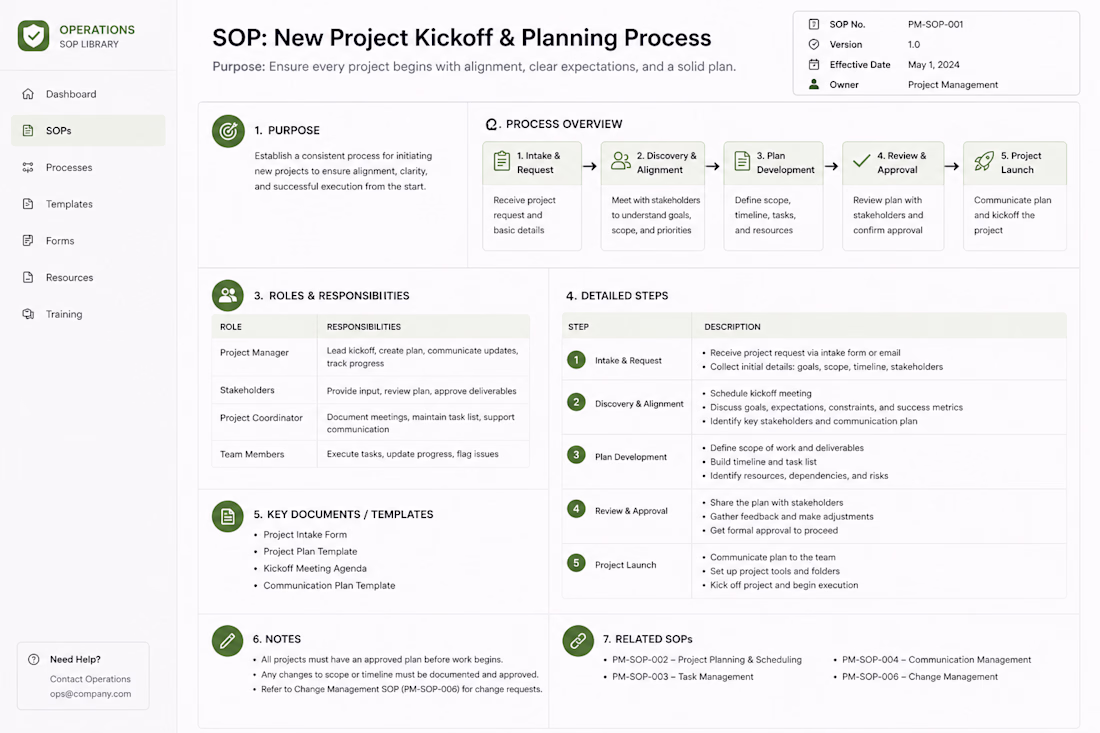Select the Project Launch rocket card
1100x733 pixels.
point(1014,196)
